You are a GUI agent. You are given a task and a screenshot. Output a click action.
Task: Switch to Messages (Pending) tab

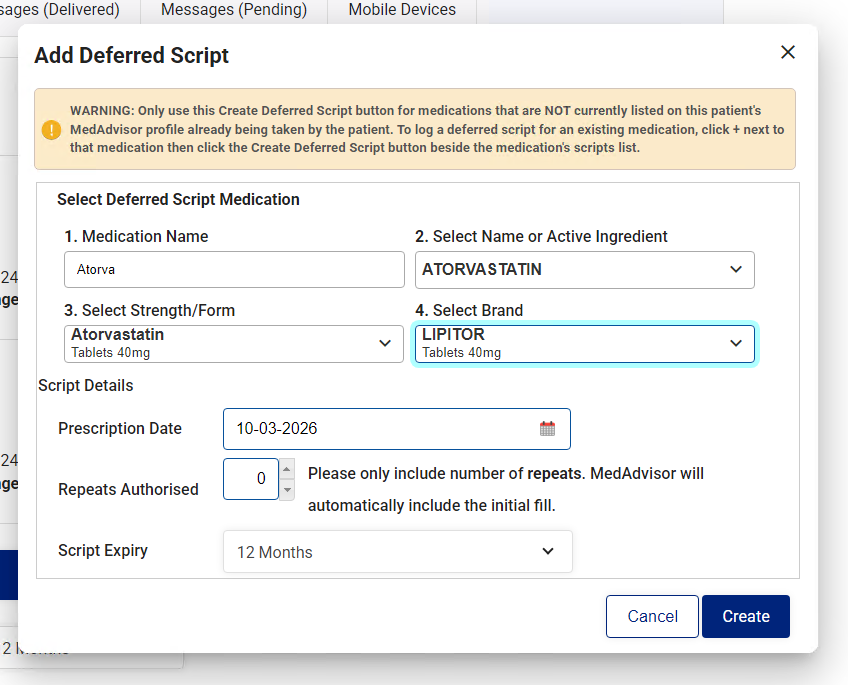(234, 10)
